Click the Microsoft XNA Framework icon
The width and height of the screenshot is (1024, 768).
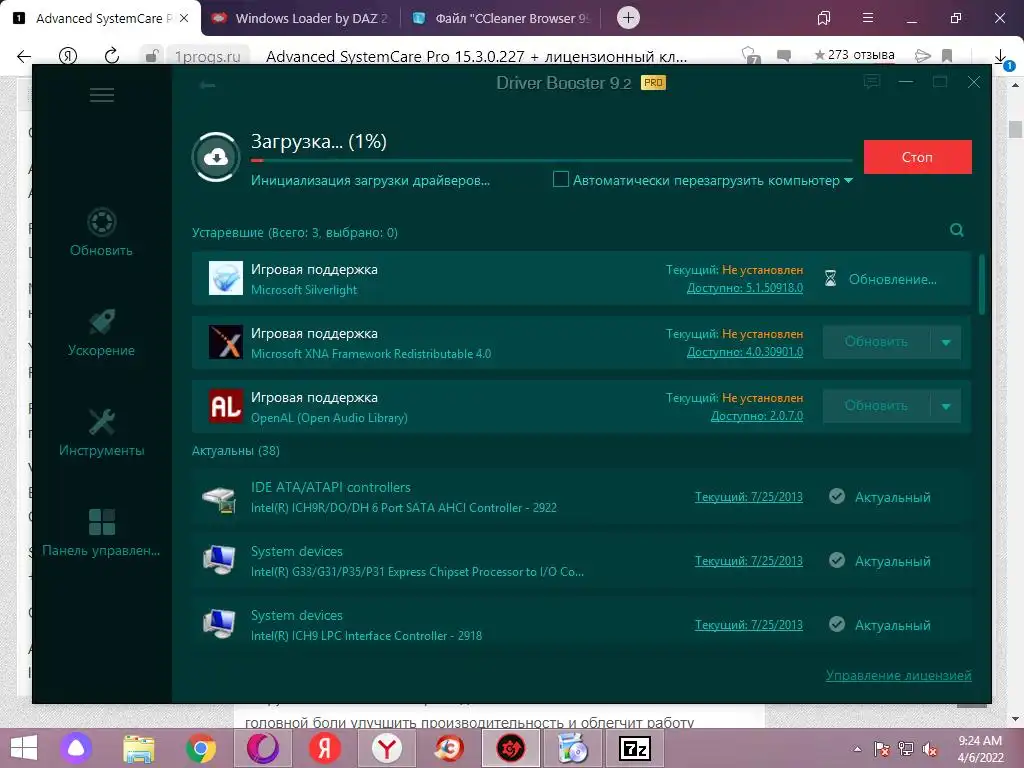click(225, 342)
